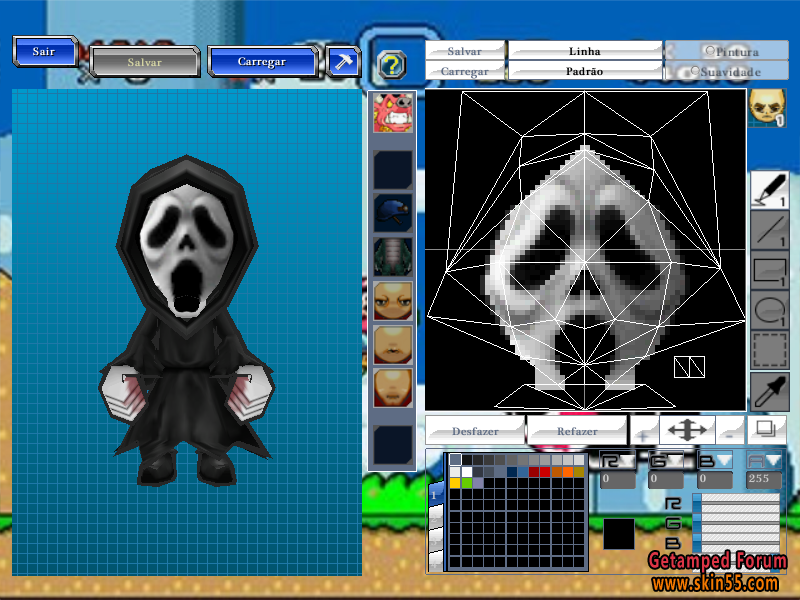Click the plus zoom-in button
800x600 pixels.
pyautogui.click(x=644, y=431)
